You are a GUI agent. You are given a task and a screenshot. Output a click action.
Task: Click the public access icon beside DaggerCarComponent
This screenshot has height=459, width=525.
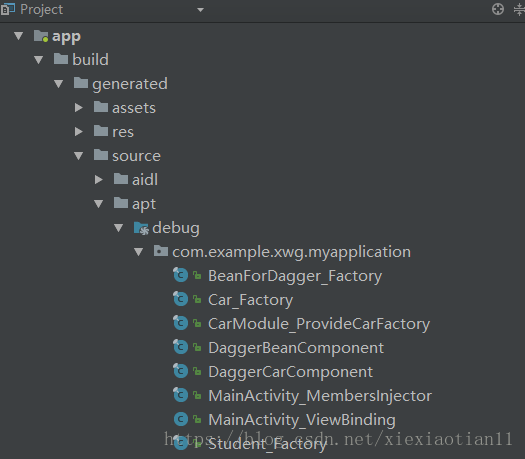point(197,372)
